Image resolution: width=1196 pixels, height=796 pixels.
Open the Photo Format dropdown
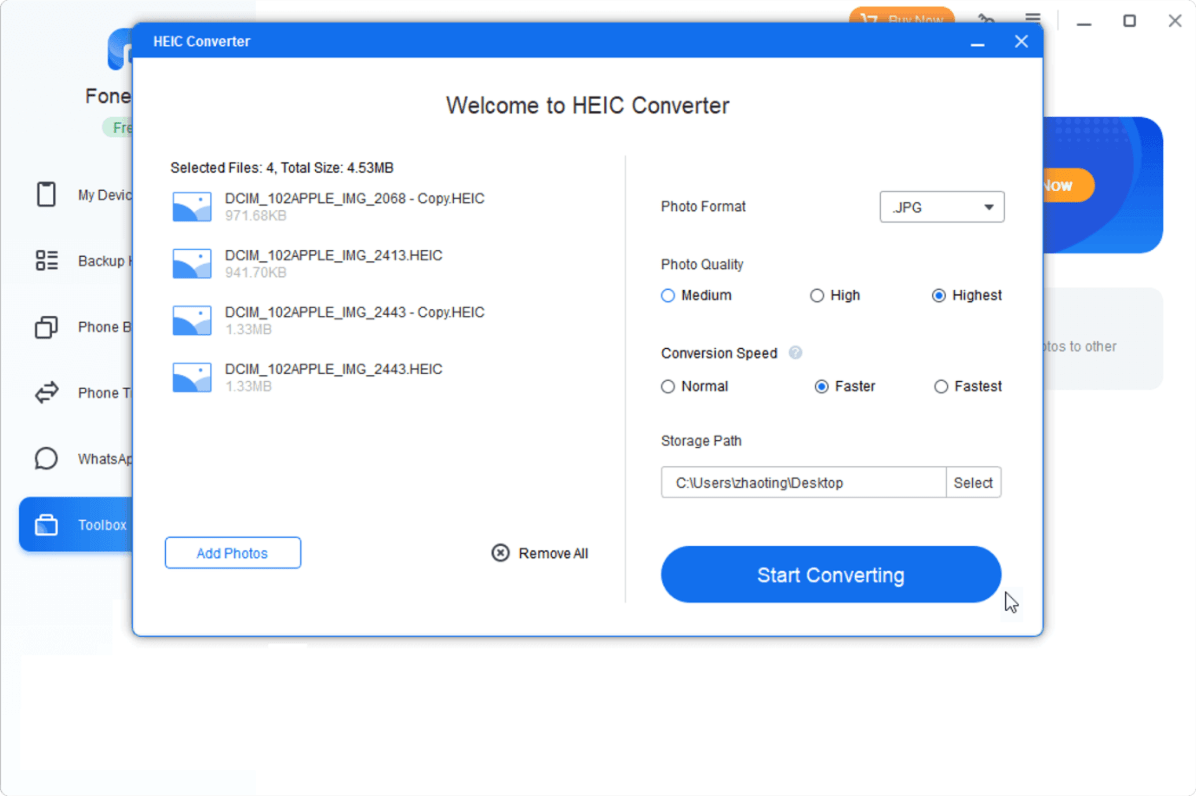pos(941,207)
